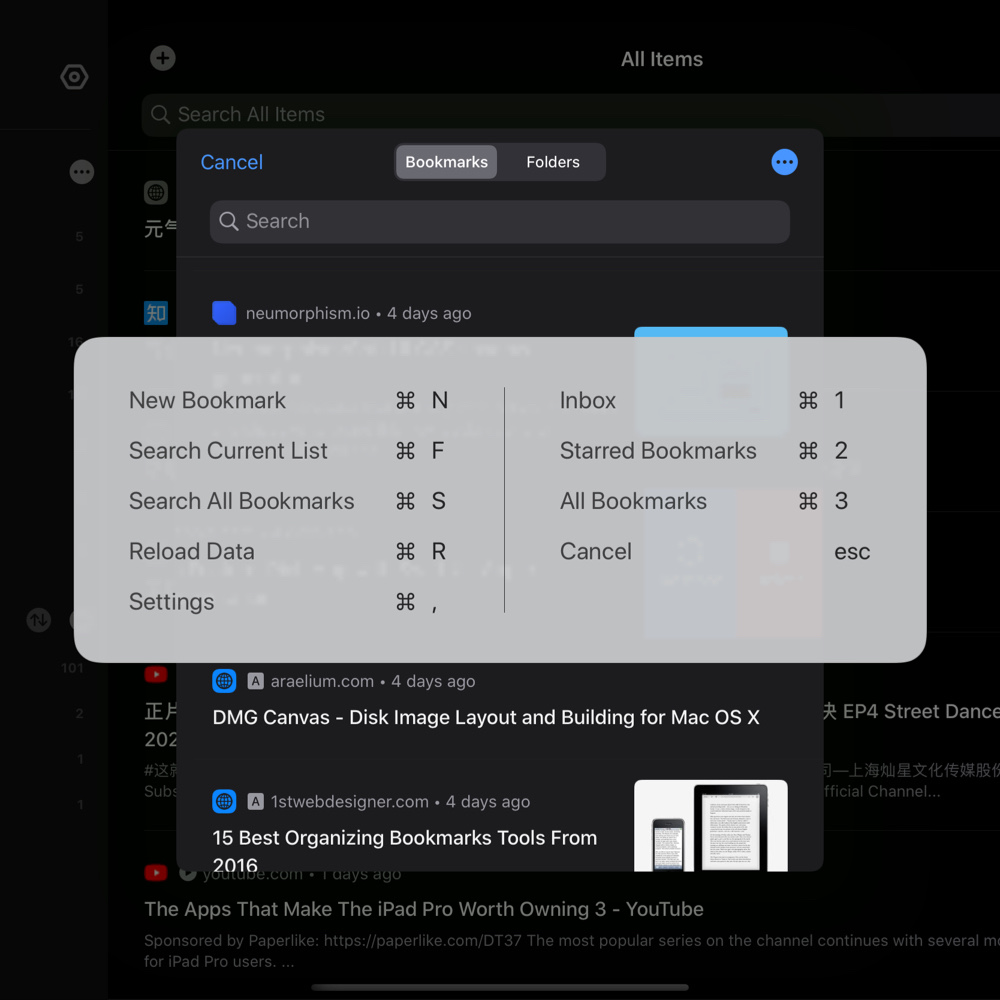Click the sort arrows icon in sidebar
Screen dimensions: 1000x1000
pos(38,620)
